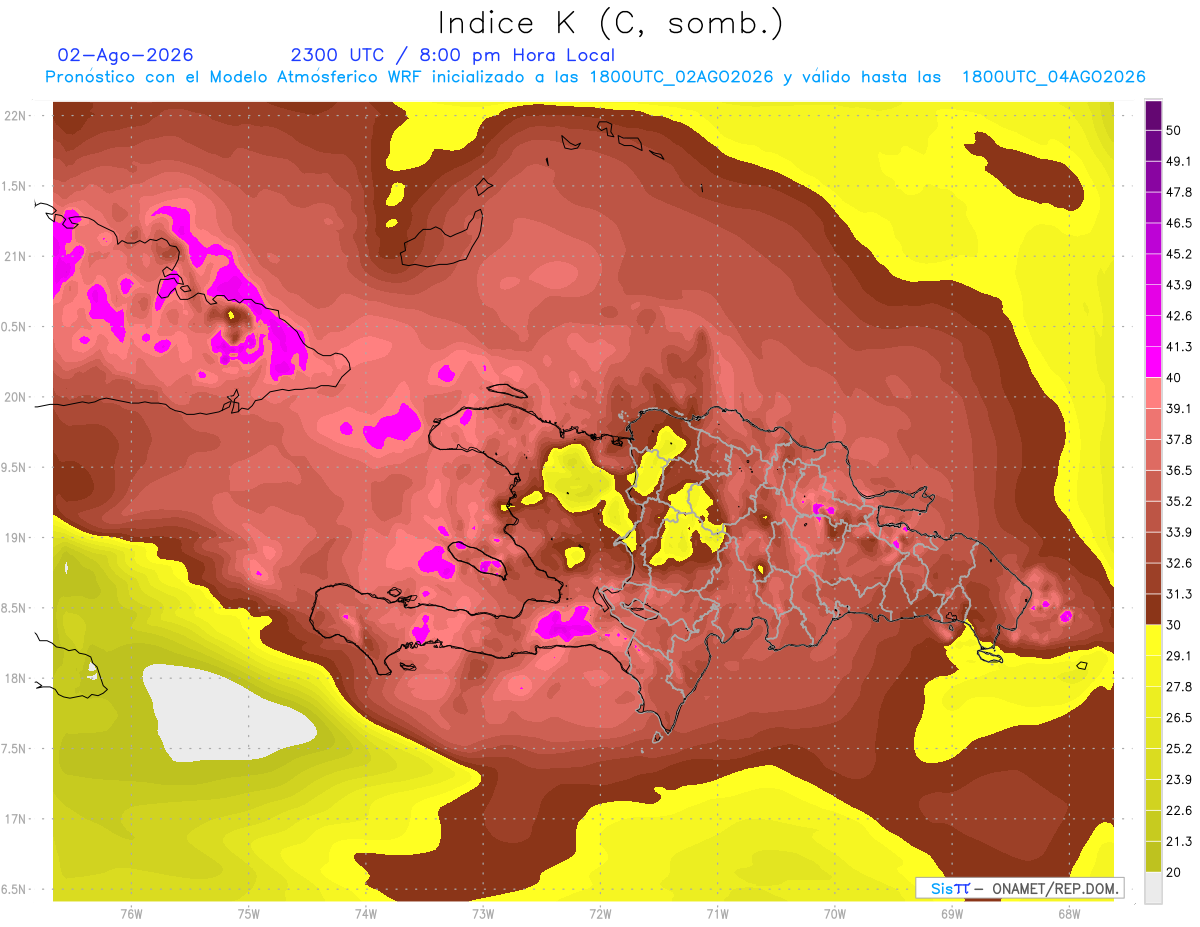Click the "73W" longitude axis label
The image size is (1200, 927).
tap(483, 914)
